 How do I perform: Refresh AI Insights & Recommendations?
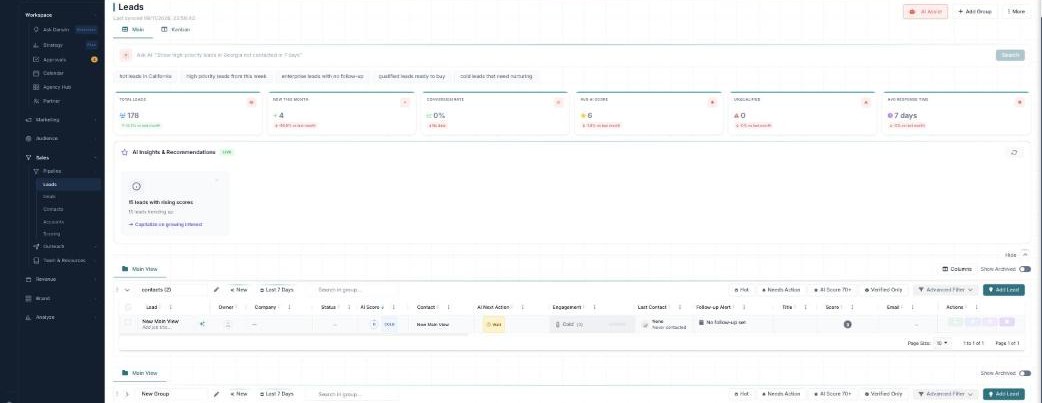pos(1014,152)
